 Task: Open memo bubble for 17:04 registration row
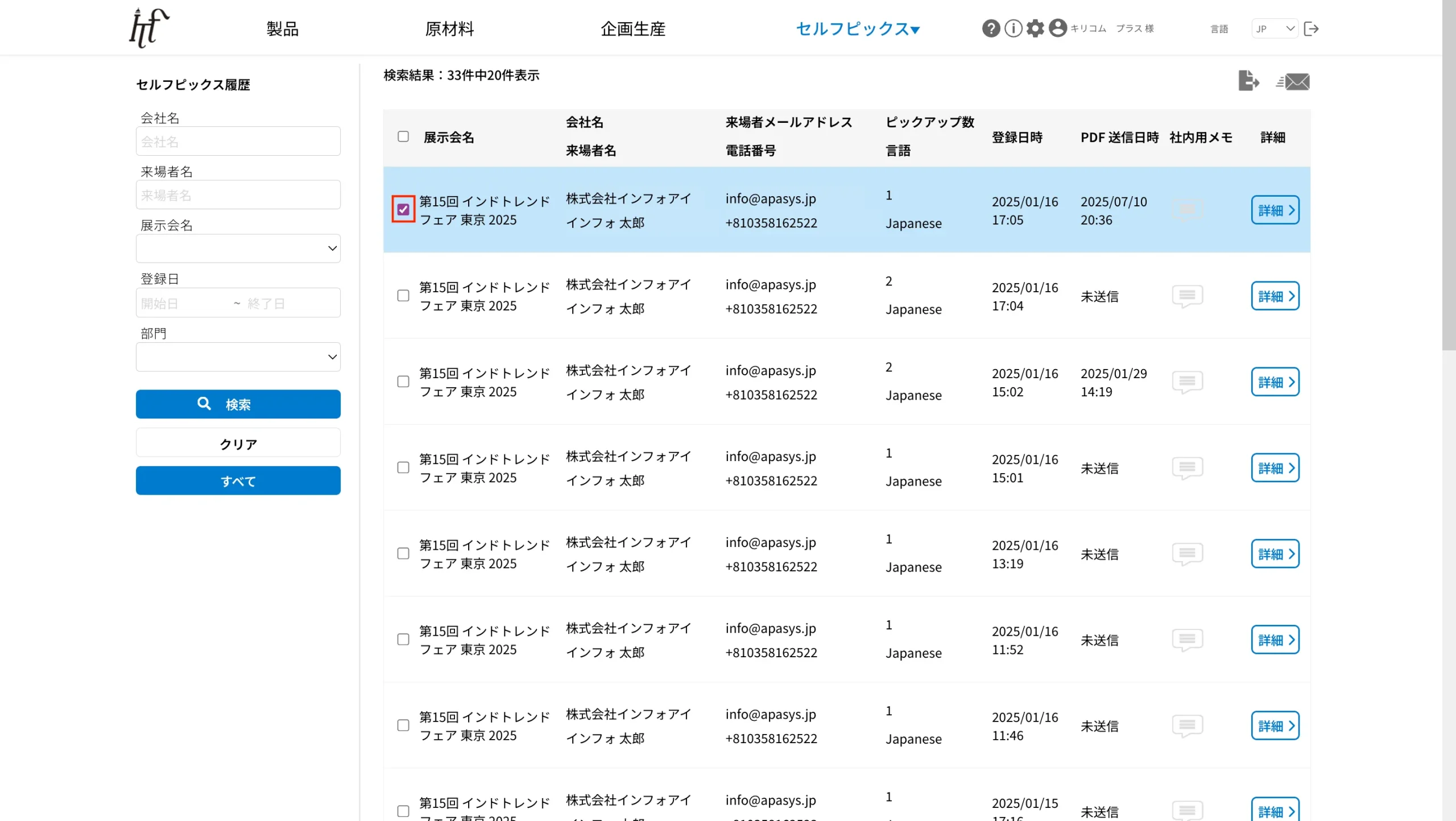pyautogui.click(x=1187, y=296)
